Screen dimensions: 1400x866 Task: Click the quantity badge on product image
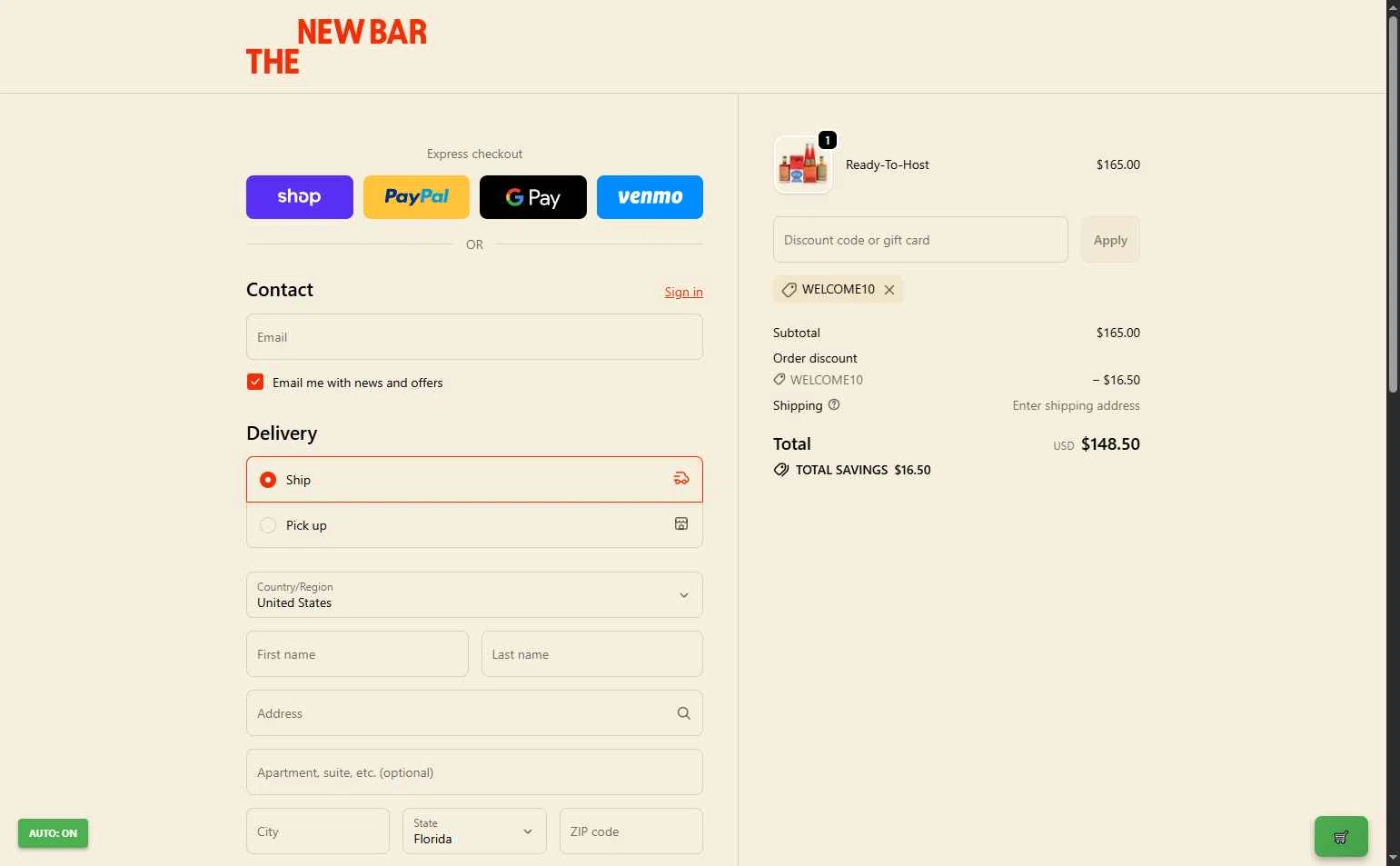coord(828,140)
